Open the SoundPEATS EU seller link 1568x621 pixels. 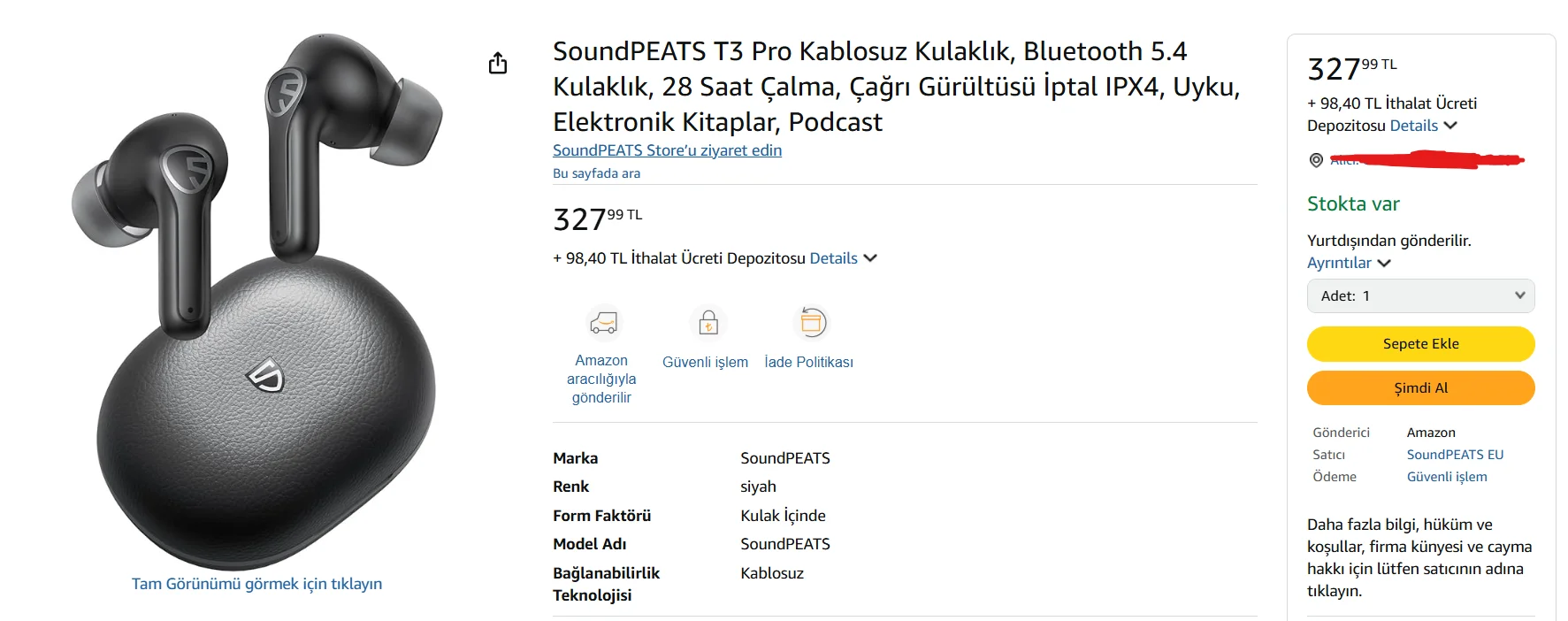click(1455, 455)
